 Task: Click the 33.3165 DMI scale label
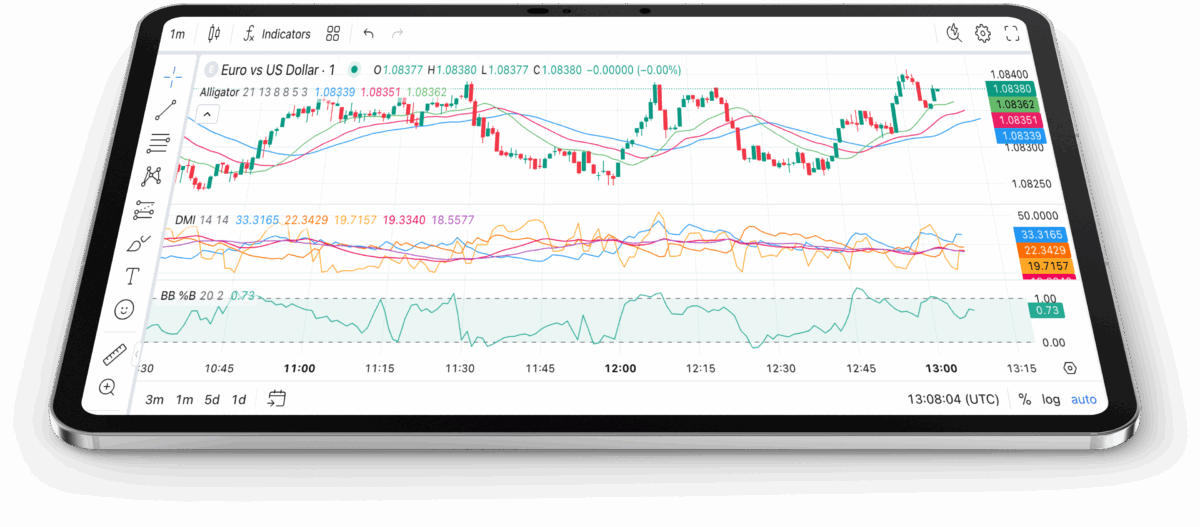click(x=1043, y=234)
